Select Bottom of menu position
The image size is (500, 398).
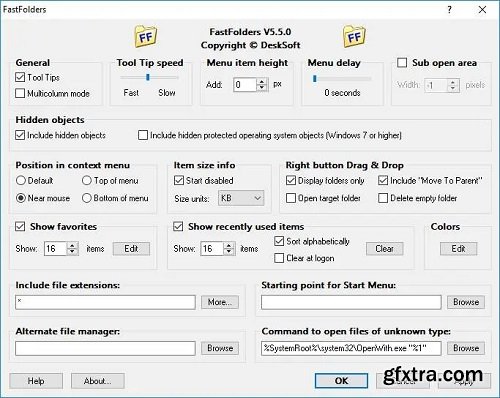point(87,198)
